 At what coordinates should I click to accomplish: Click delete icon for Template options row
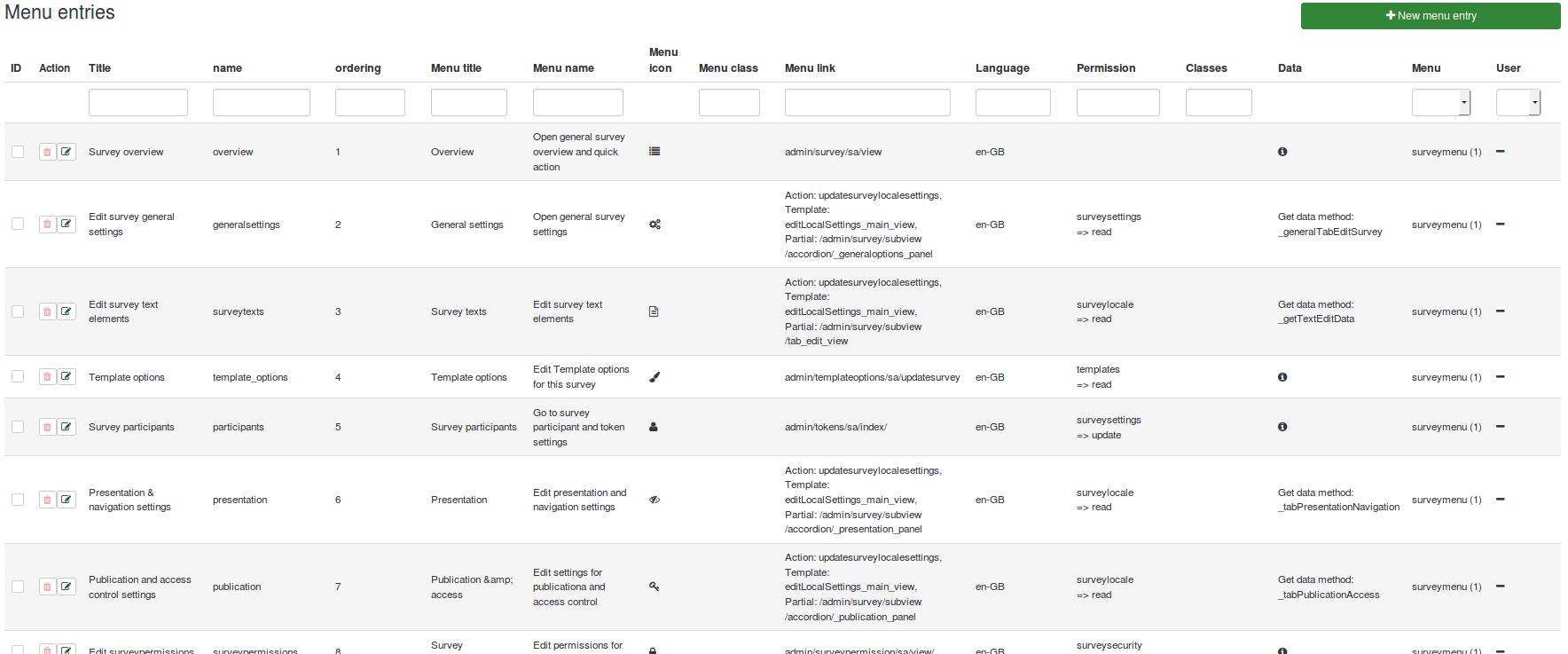click(x=47, y=377)
